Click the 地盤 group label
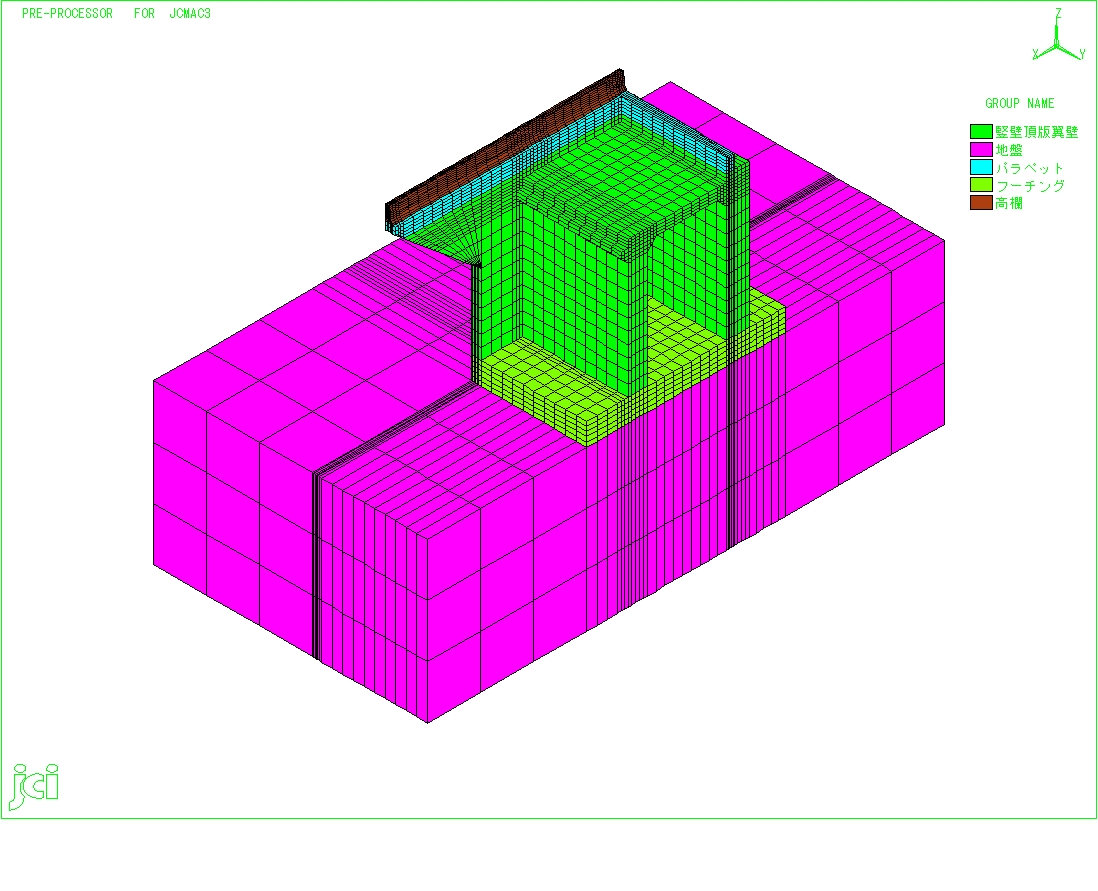The height and width of the screenshot is (891, 1098). tap(1008, 150)
